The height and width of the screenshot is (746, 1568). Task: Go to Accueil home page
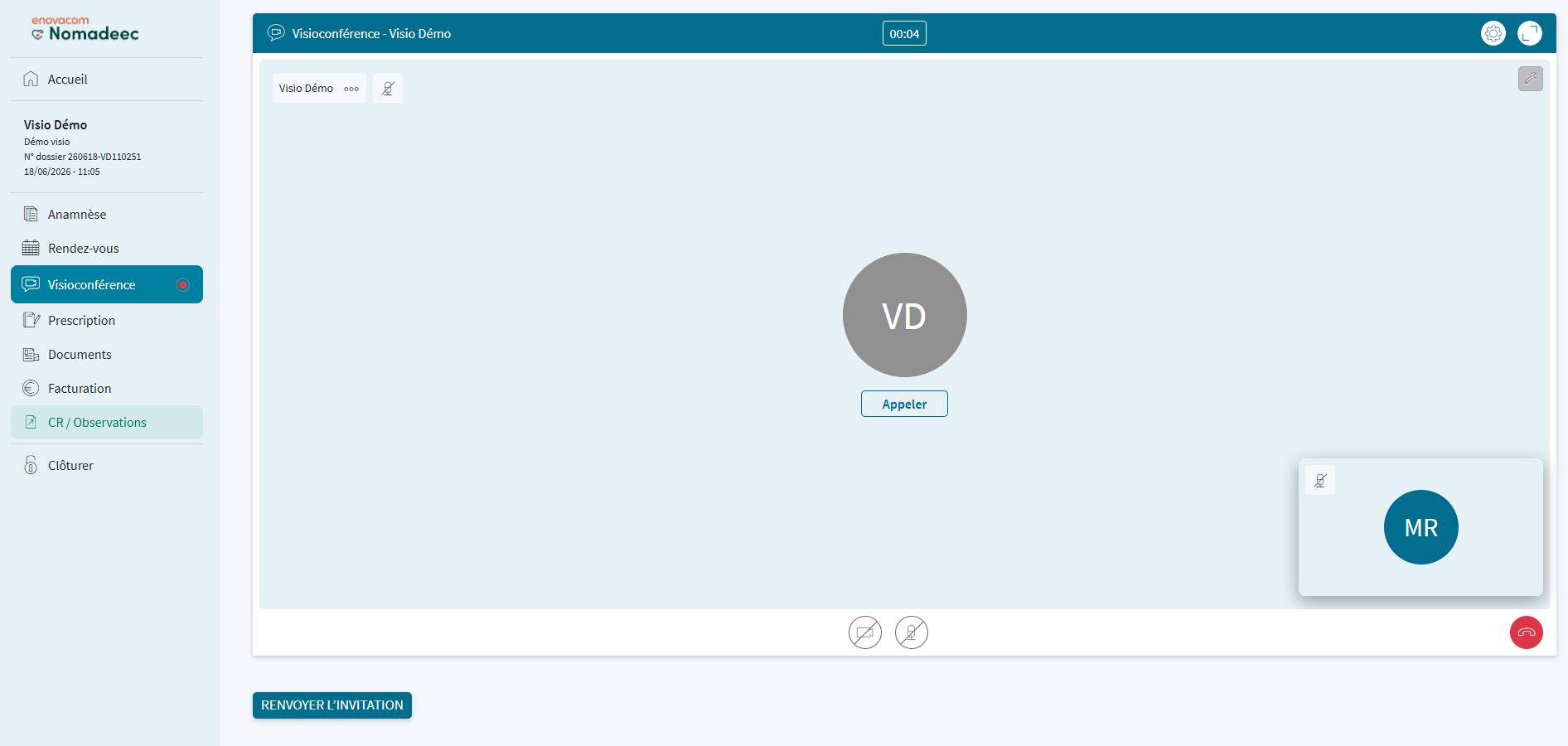coord(107,80)
